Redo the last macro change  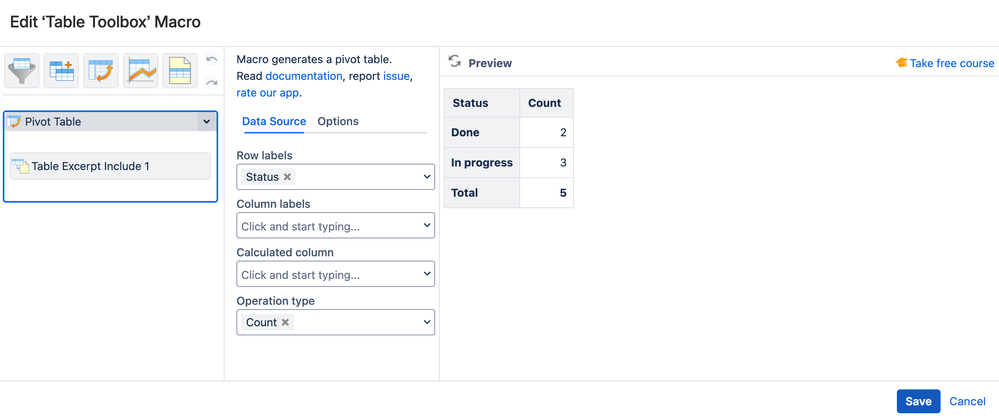tap(211, 83)
